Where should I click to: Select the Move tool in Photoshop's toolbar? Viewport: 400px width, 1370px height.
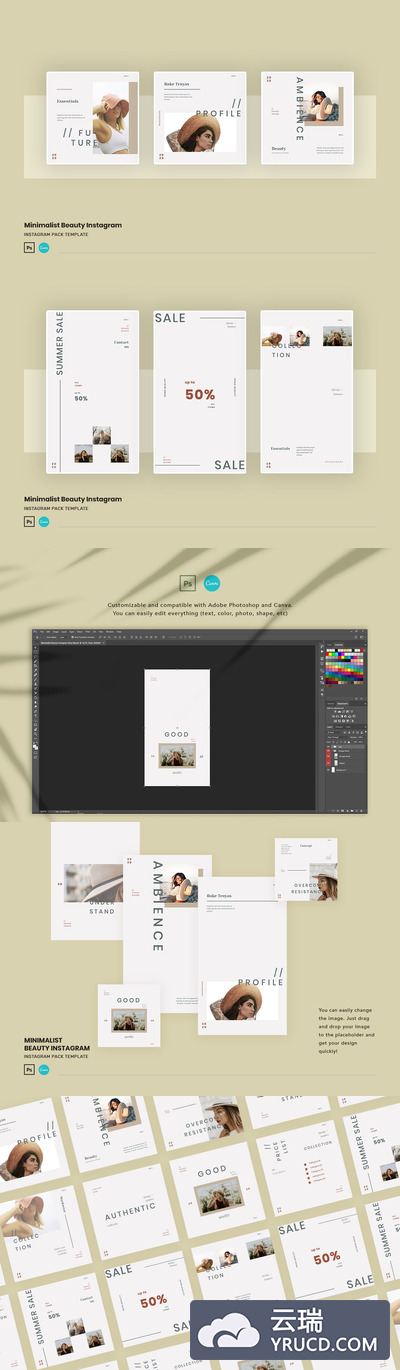[35, 647]
